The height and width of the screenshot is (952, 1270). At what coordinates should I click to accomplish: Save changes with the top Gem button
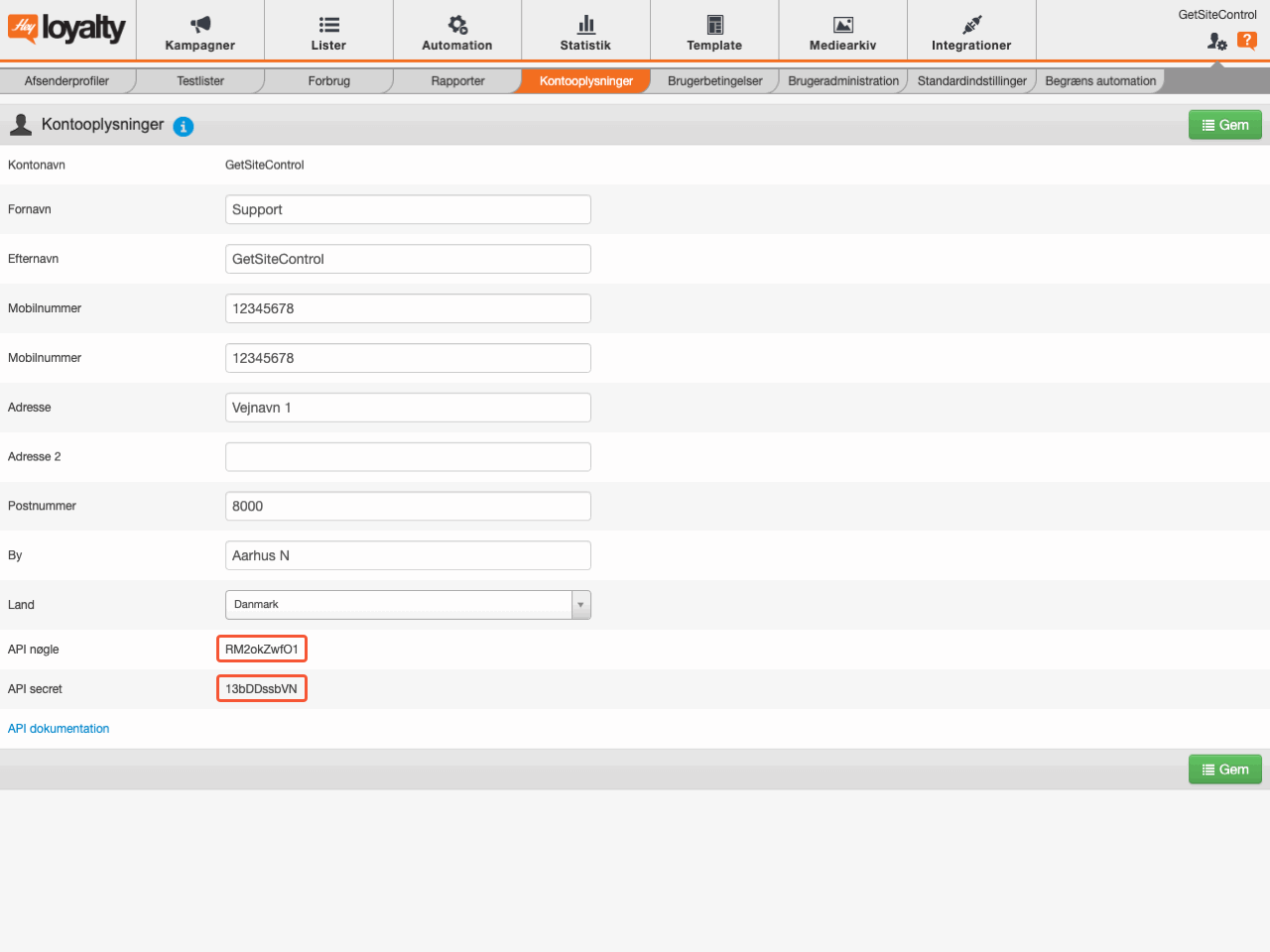pos(1224,124)
